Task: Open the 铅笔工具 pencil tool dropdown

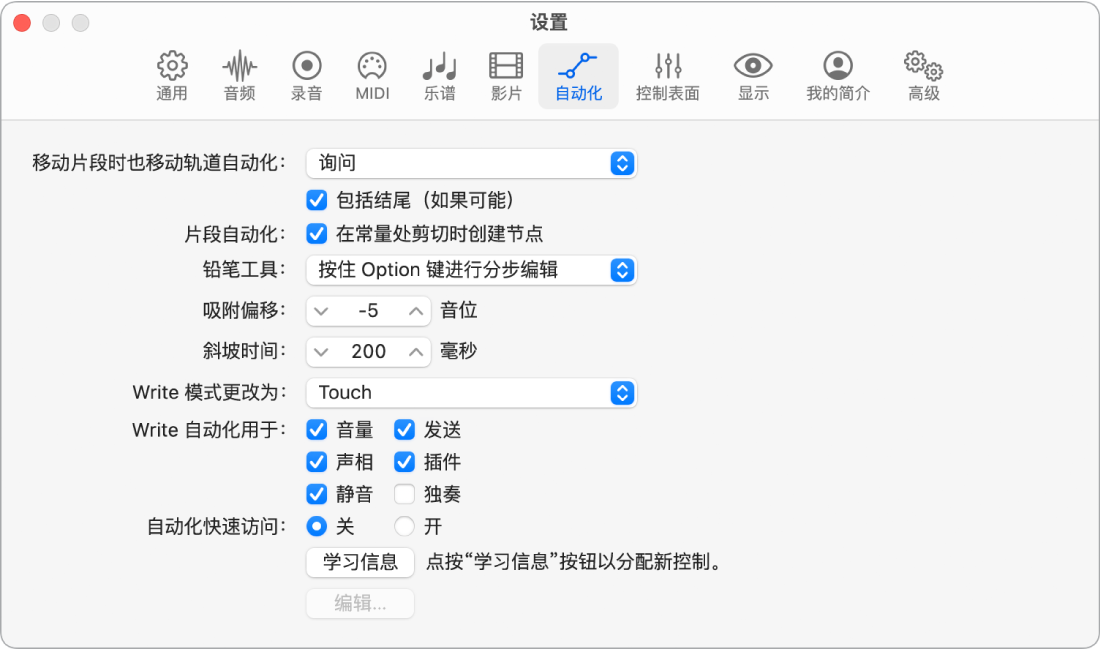Action: click(471, 270)
